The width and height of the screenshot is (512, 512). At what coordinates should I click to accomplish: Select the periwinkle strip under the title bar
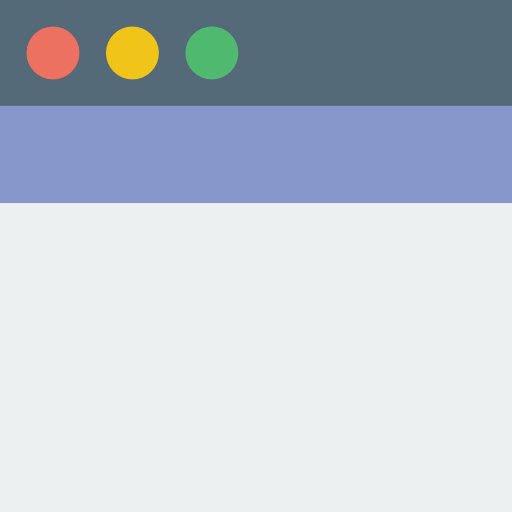[256, 154]
